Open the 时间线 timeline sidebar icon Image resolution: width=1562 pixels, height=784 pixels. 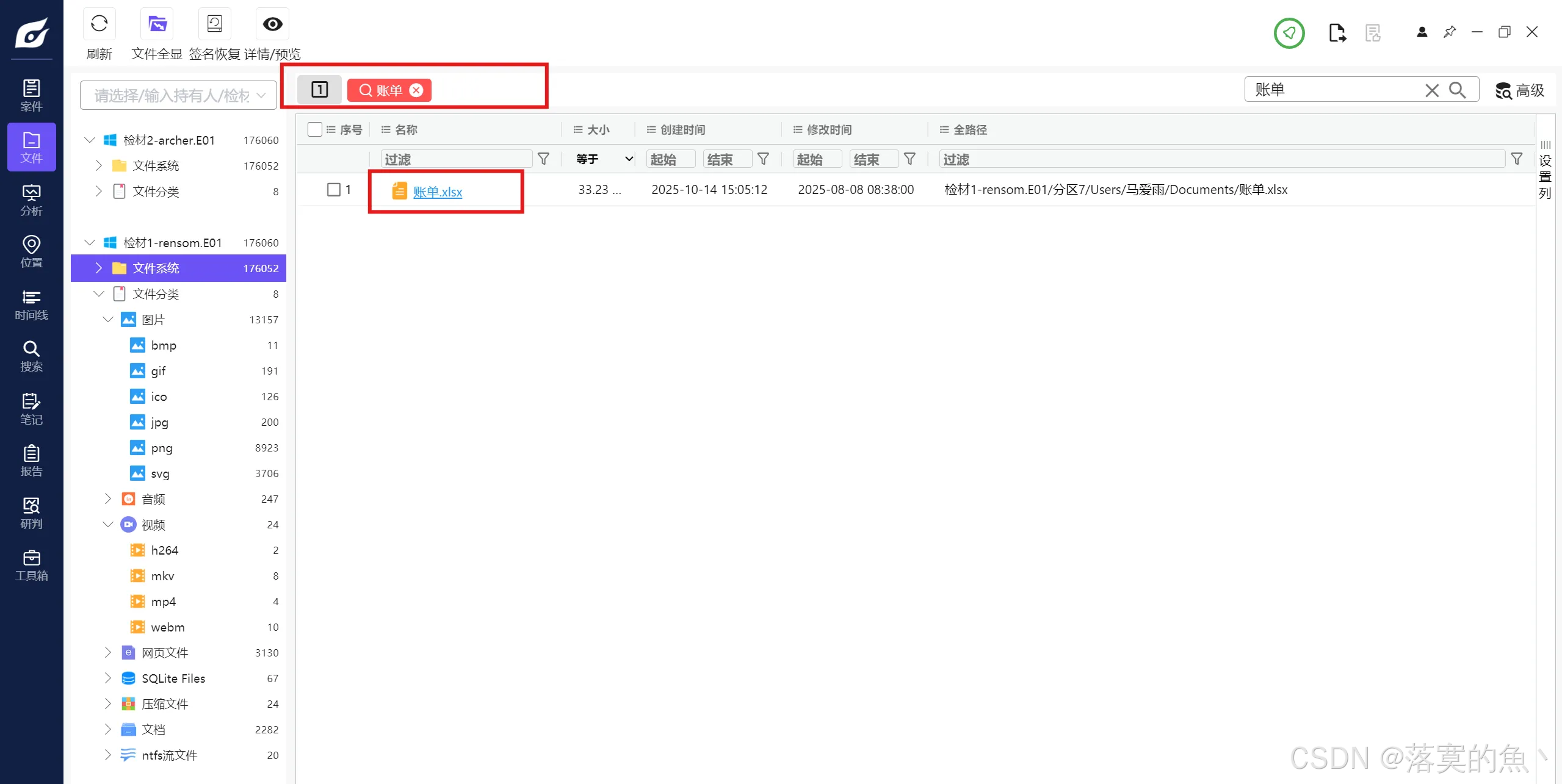pyautogui.click(x=31, y=305)
